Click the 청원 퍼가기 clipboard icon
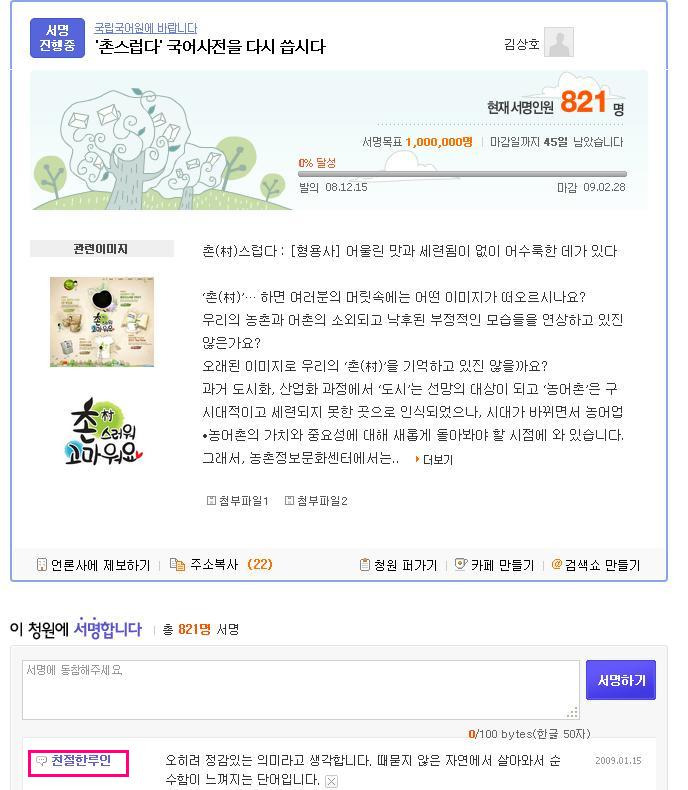The width and height of the screenshot is (688, 790). (x=365, y=565)
